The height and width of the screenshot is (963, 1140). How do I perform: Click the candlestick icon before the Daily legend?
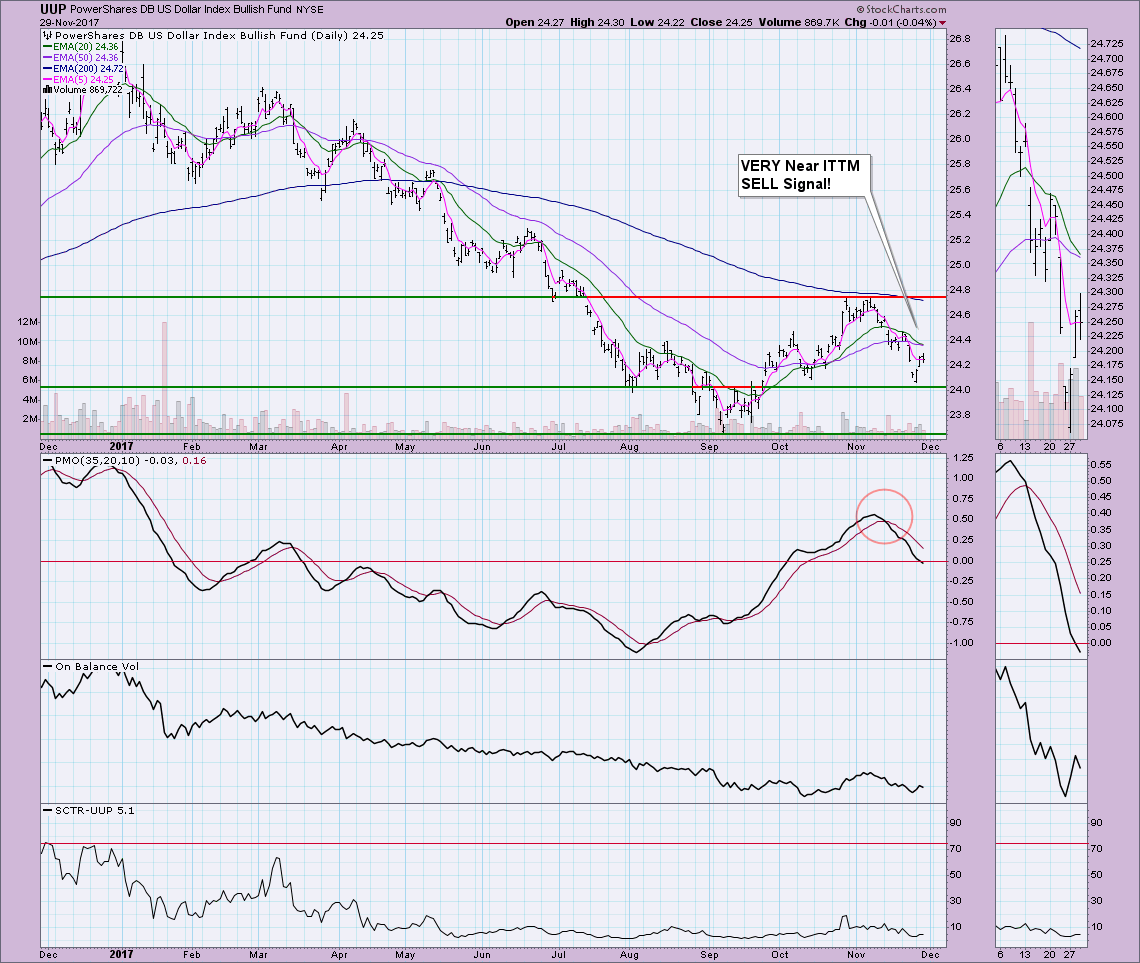pyautogui.click(x=48, y=35)
